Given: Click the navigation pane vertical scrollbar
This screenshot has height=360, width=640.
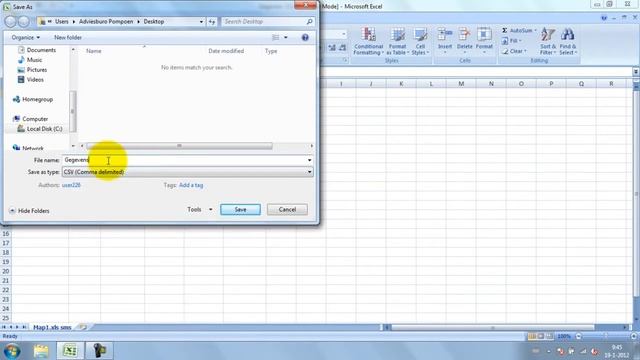Looking at the screenshot, I should coord(73,111).
